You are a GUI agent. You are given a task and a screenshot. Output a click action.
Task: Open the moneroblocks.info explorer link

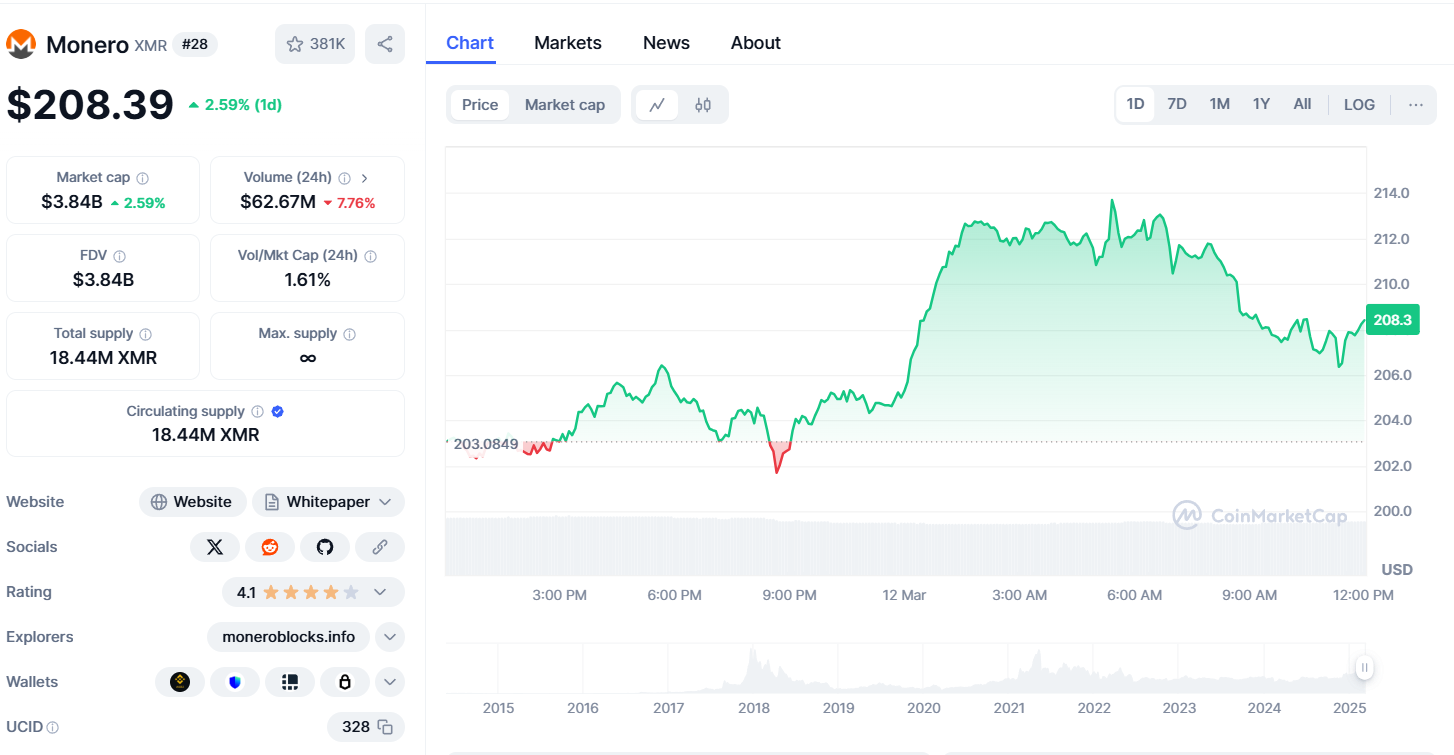coord(288,636)
